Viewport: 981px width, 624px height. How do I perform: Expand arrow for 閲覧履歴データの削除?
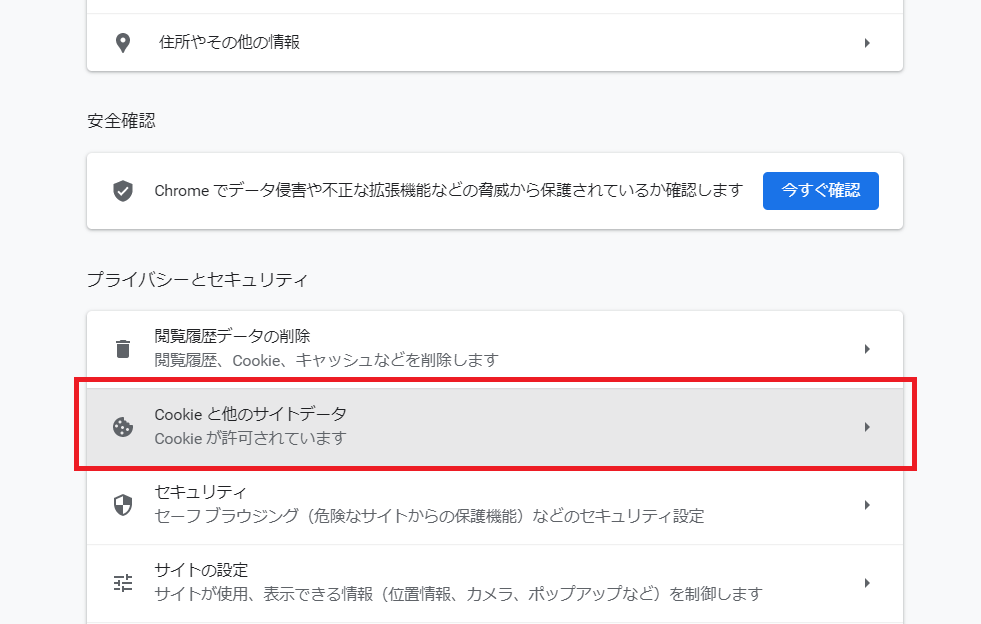point(867,349)
